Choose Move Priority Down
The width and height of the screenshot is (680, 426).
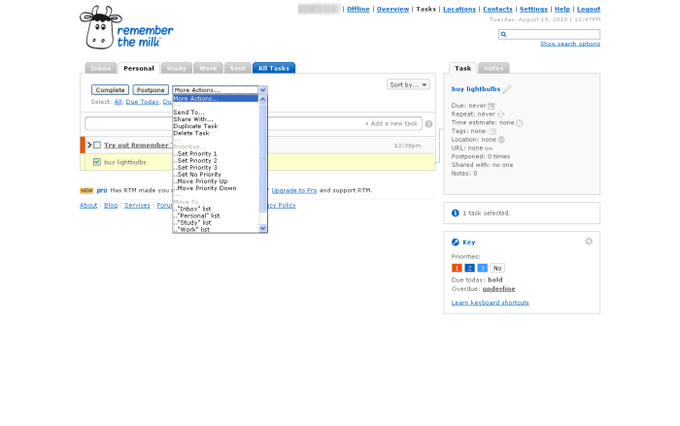[x=205, y=188]
